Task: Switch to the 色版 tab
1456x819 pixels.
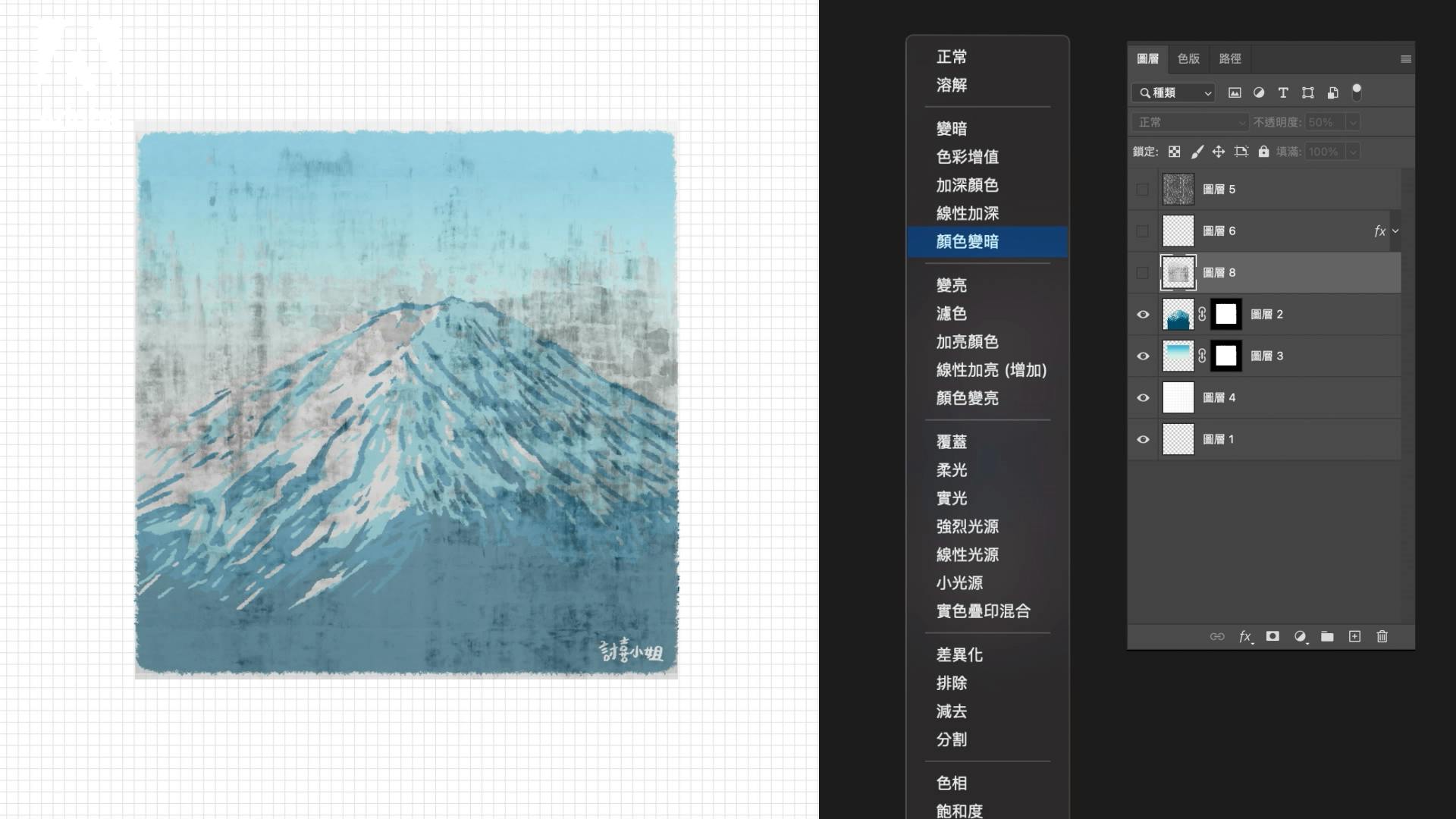Action: [1188, 58]
